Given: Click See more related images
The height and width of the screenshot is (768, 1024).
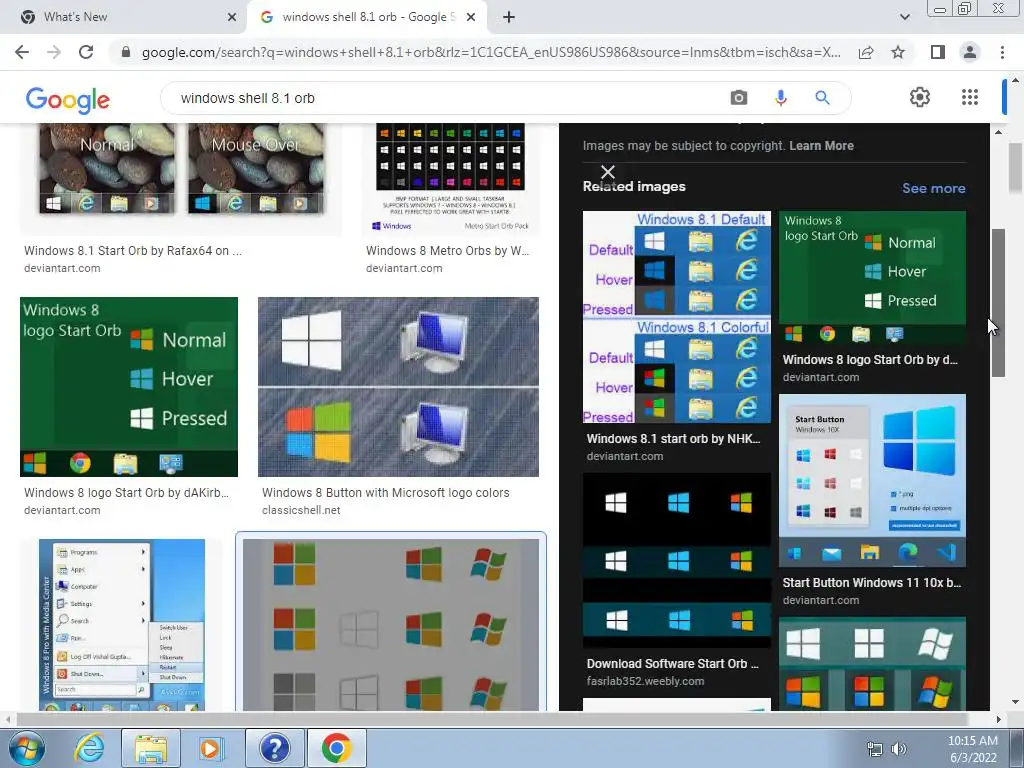Looking at the screenshot, I should [933, 188].
